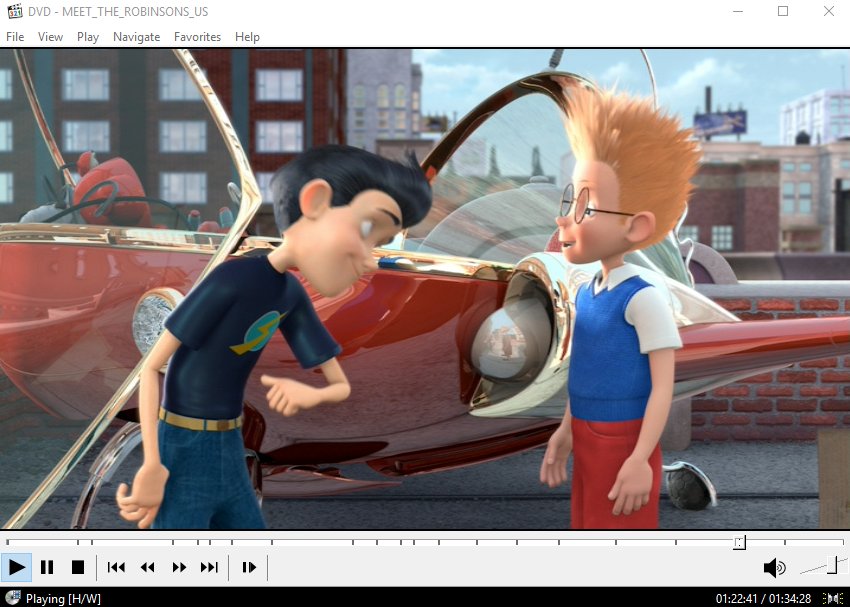Skip to next chapter
The image size is (850, 607).
click(x=210, y=567)
